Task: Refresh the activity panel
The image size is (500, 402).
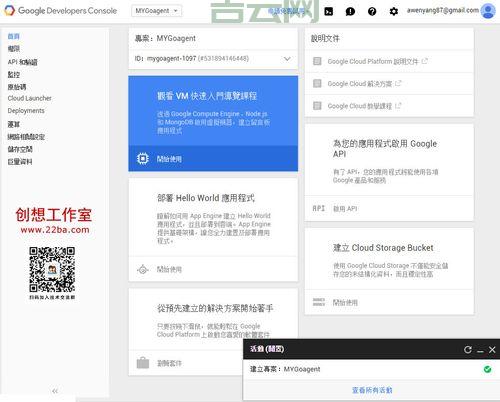Action: [468, 349]
